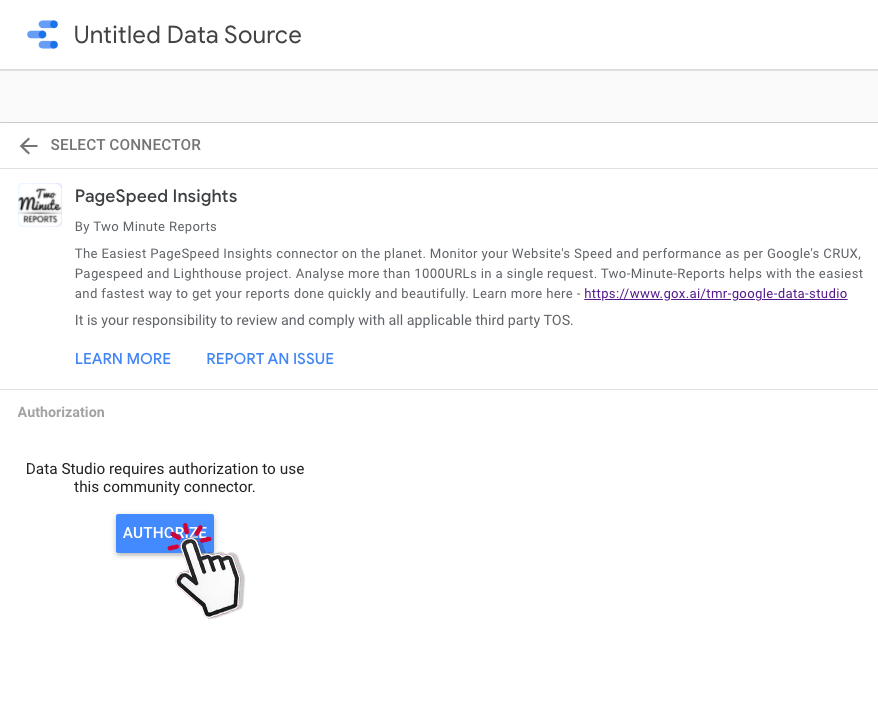Open the LEARN MORE link

click(123, 359)
